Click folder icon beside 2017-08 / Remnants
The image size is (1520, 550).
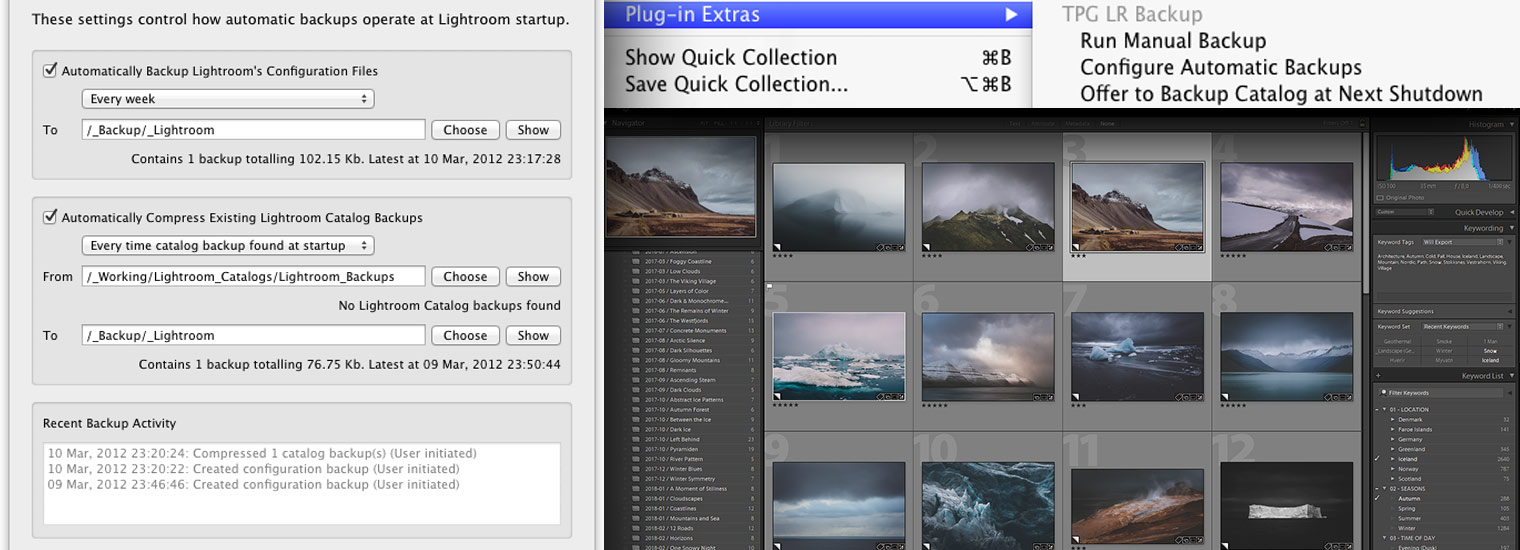(634, 370)
